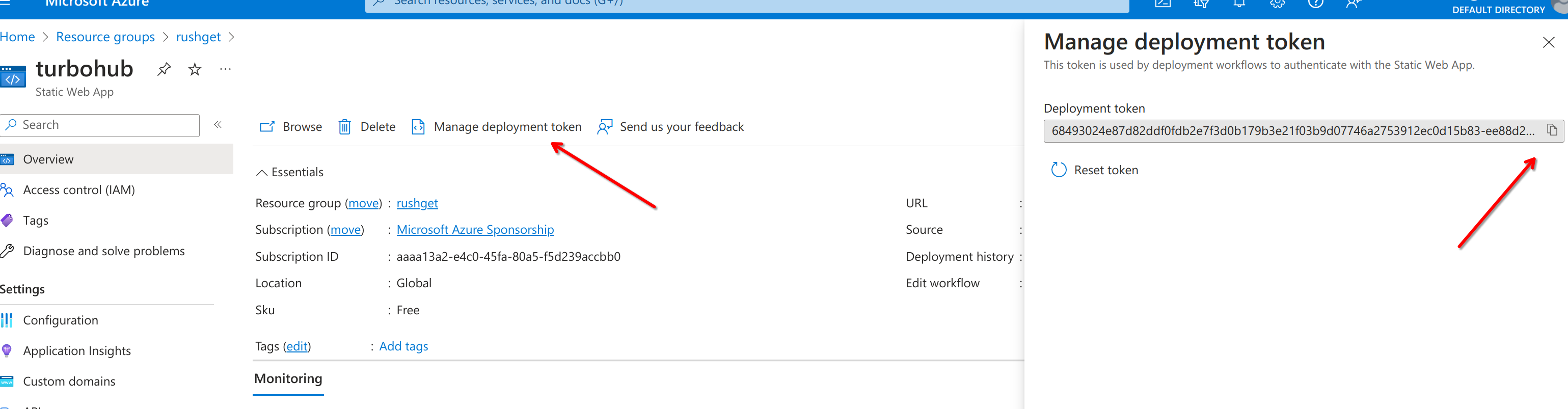Click the 'Edit workflow' label
Screen dimensions: 1568x409
click(x=942, y=284)
